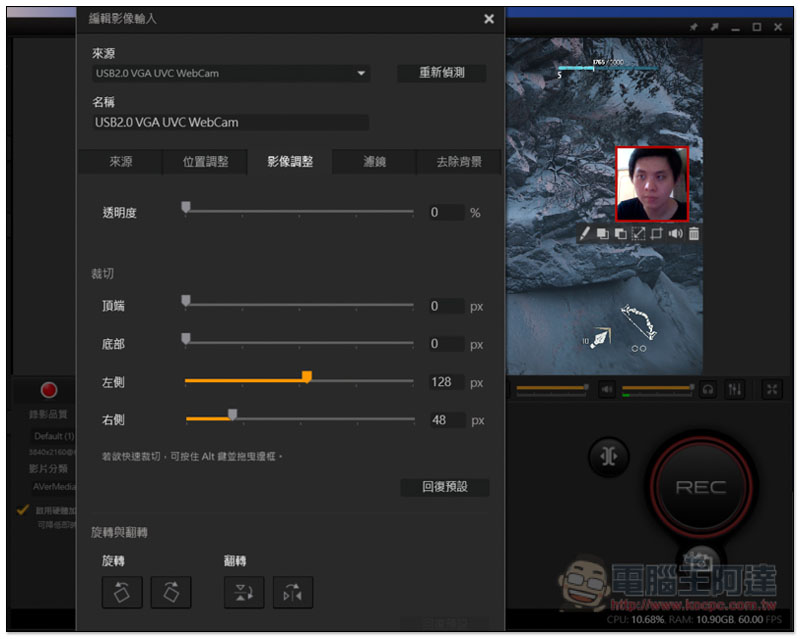Click the 右側 value field showing 48
Screen dimensions: 800x639
pos(446,420)
